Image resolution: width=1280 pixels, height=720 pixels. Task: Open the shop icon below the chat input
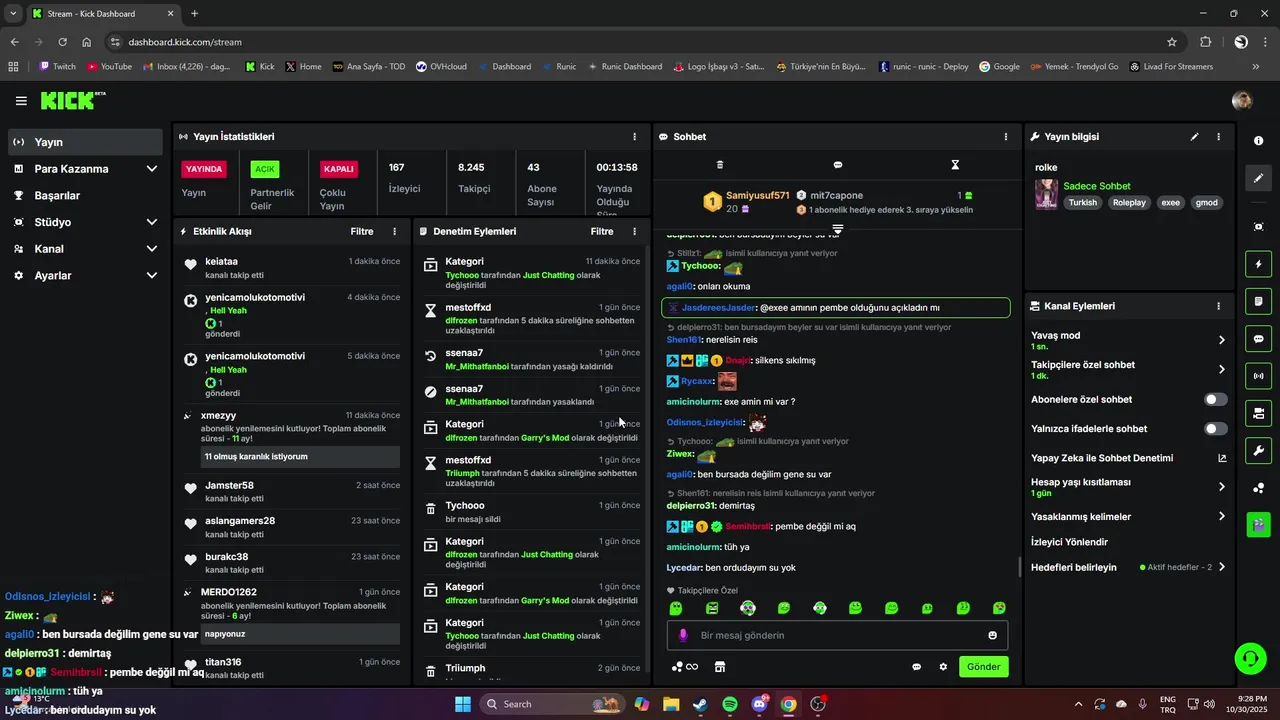coord(719,667)
